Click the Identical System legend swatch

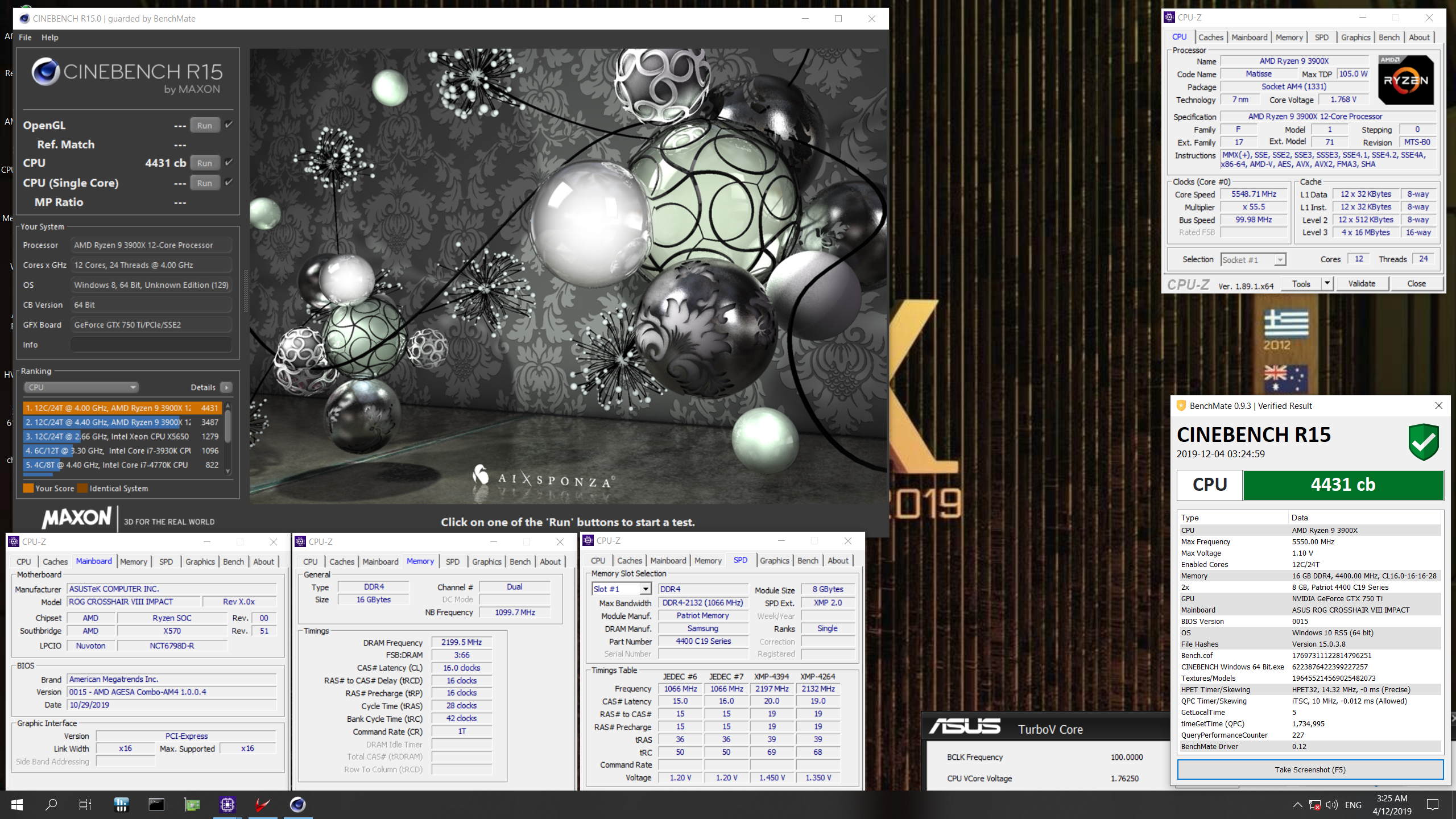point(82,488)
